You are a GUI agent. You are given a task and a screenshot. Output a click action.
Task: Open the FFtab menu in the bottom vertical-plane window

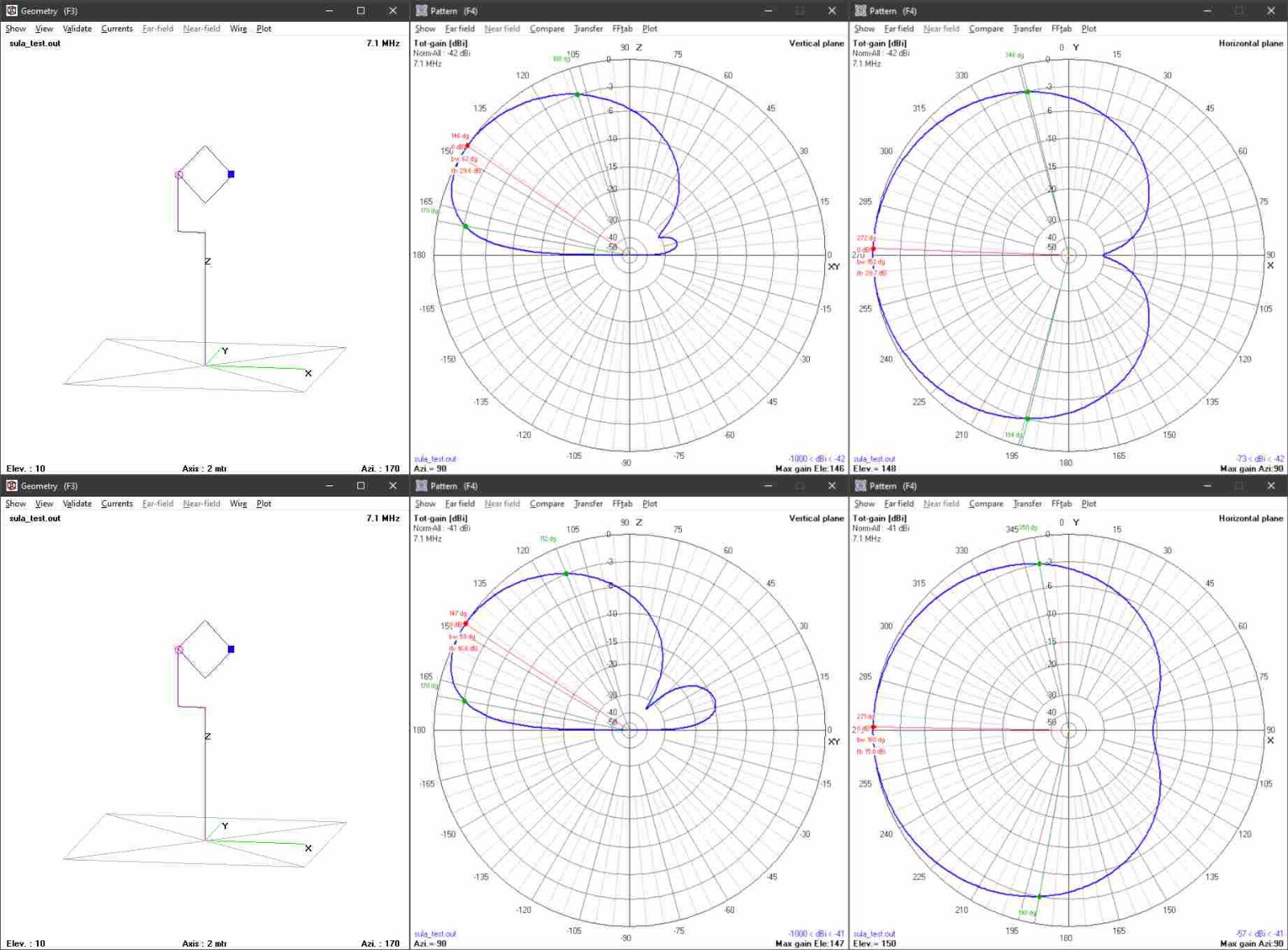coord(621,503)
